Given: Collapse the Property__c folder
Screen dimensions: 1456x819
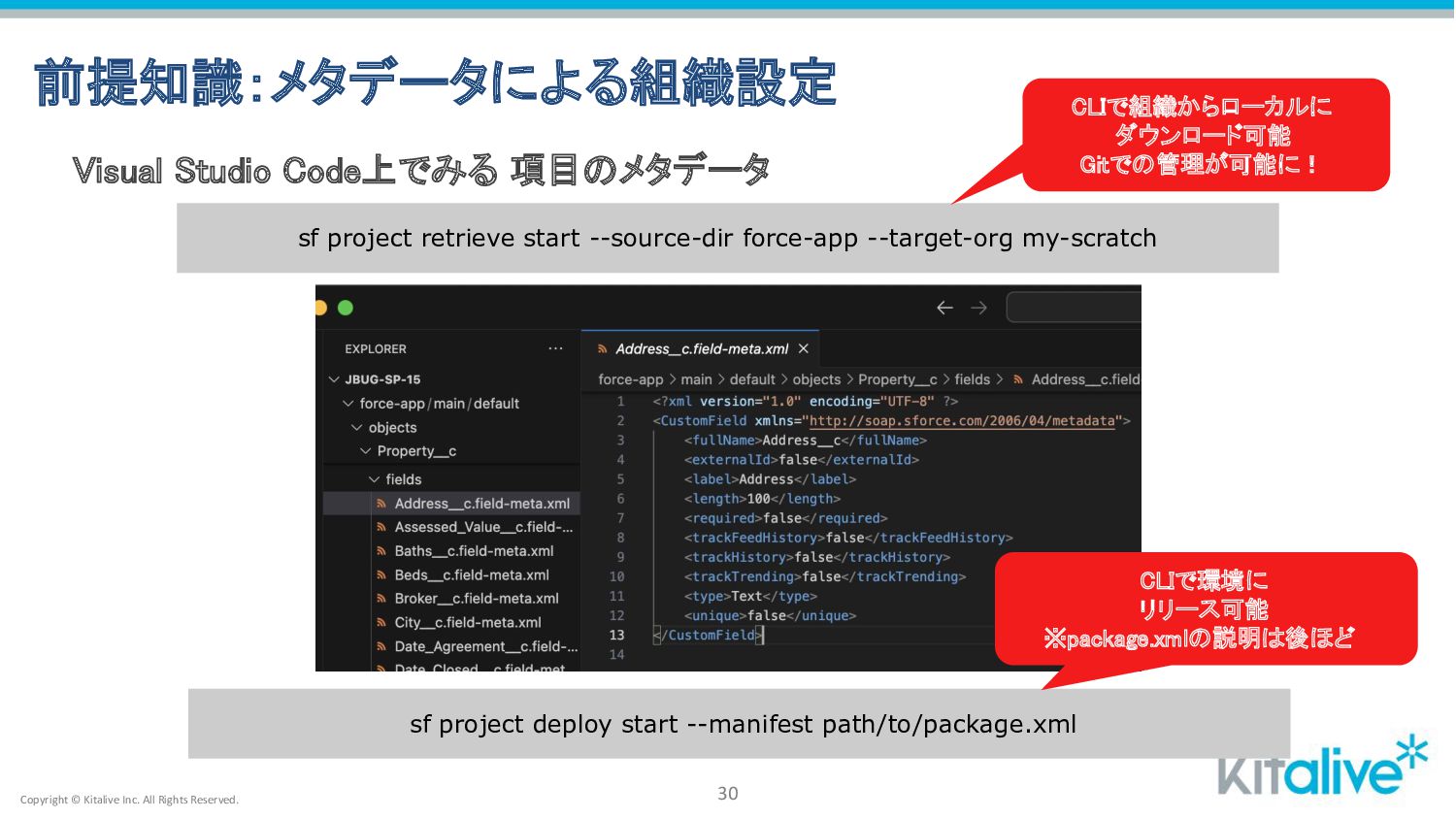Looking at the screenshot, I should click(366, 451).
